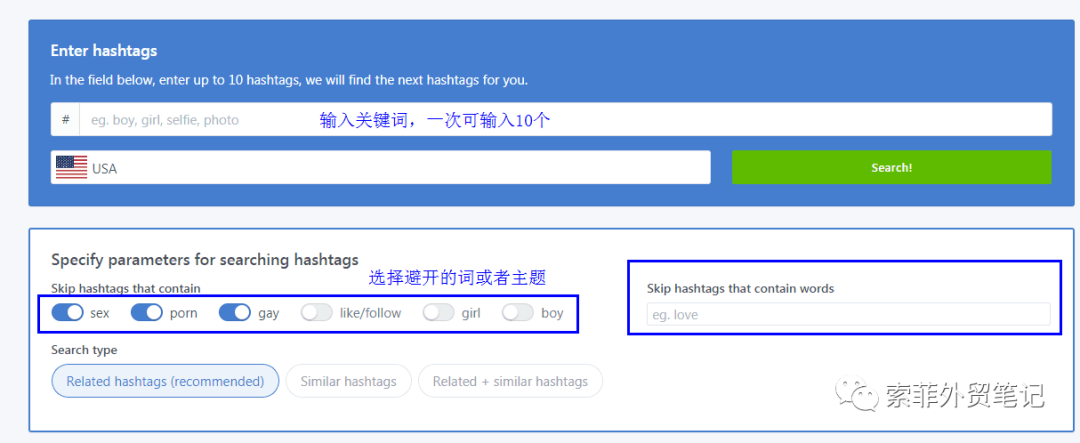Screen dimensions: 1080x443
Task: Select Related hashtags (recommended) search type
Action: [x=165, y=381]
